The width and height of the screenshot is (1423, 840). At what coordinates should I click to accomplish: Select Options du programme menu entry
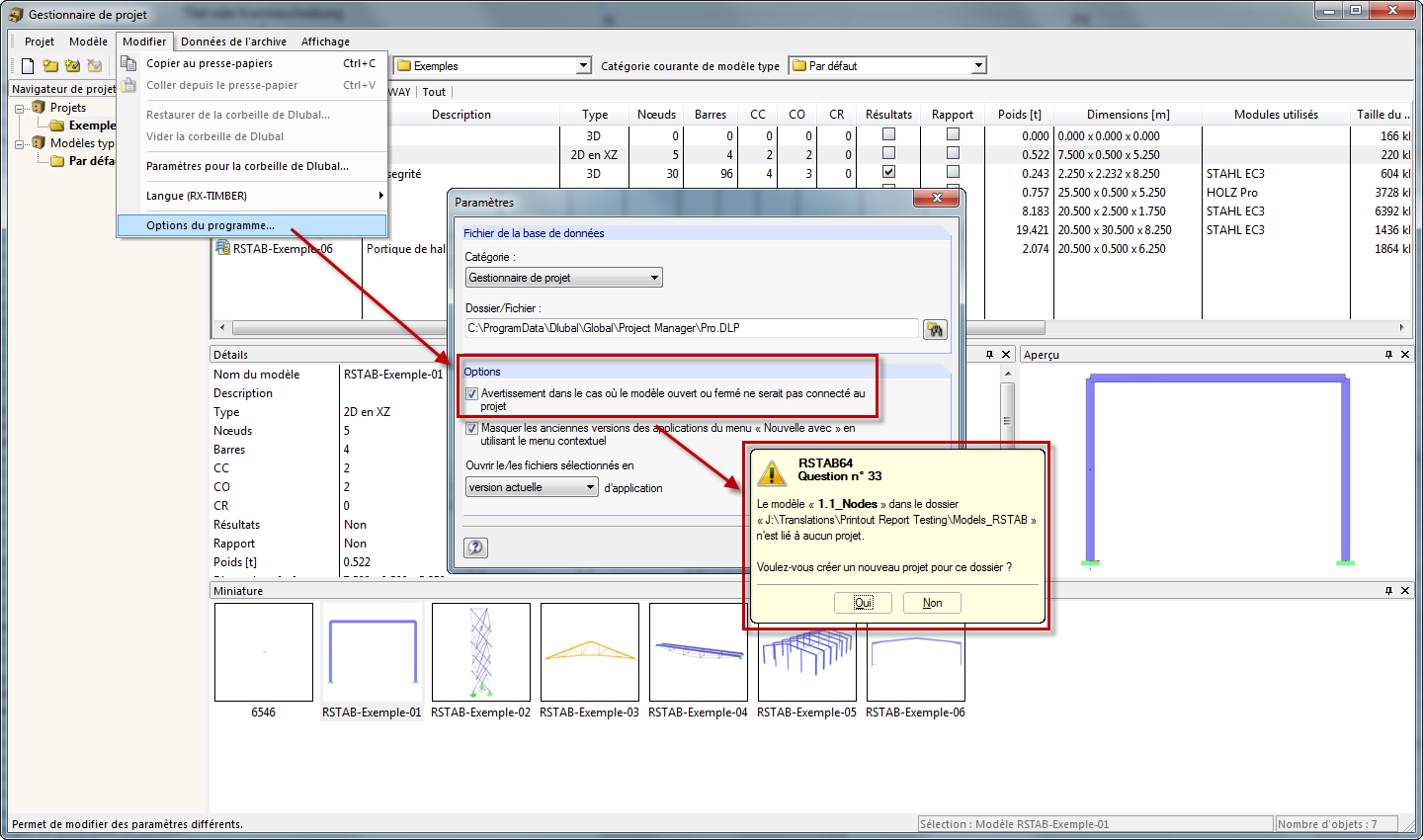point(252,225)
